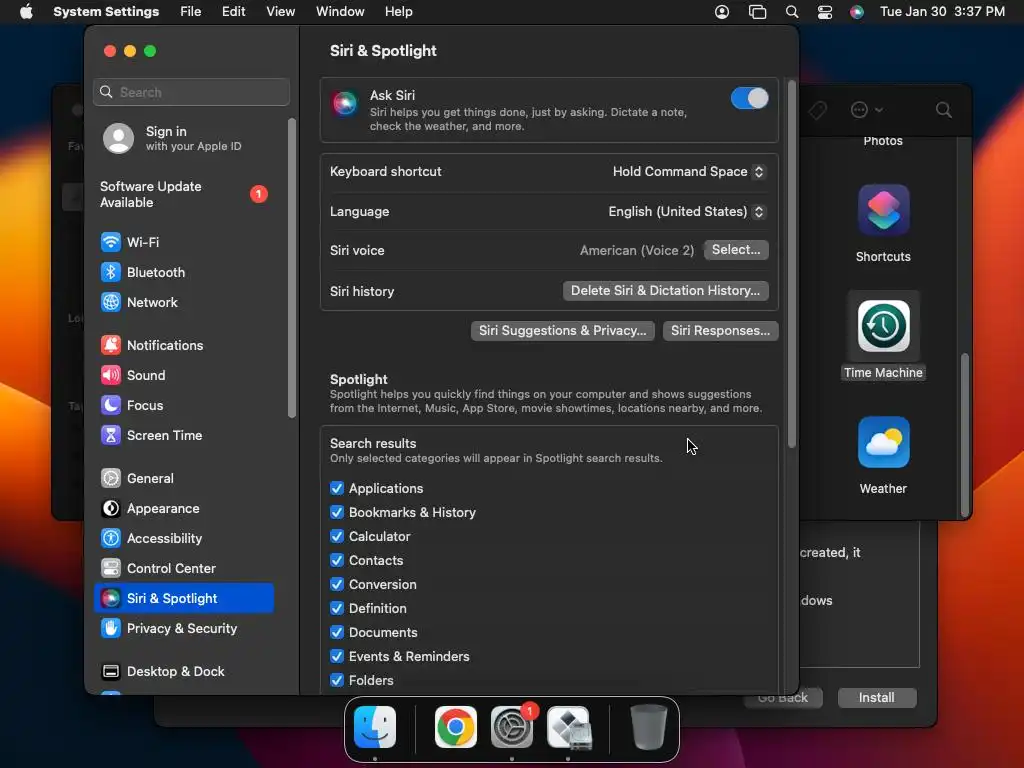Screen dimensions: 1024x768
Task: Select Time Machine app in Finder window
Action: click(883, 326)
